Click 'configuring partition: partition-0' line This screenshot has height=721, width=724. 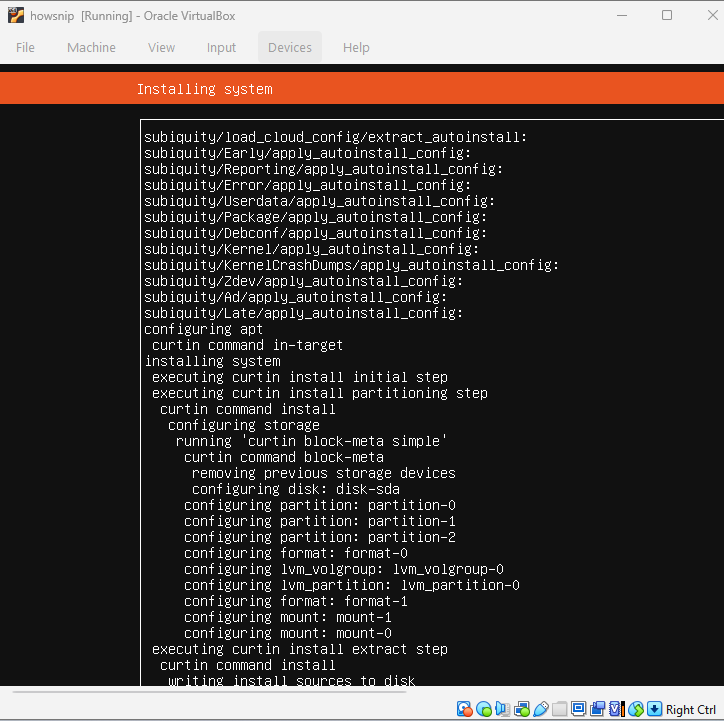(x=320, y=505)
